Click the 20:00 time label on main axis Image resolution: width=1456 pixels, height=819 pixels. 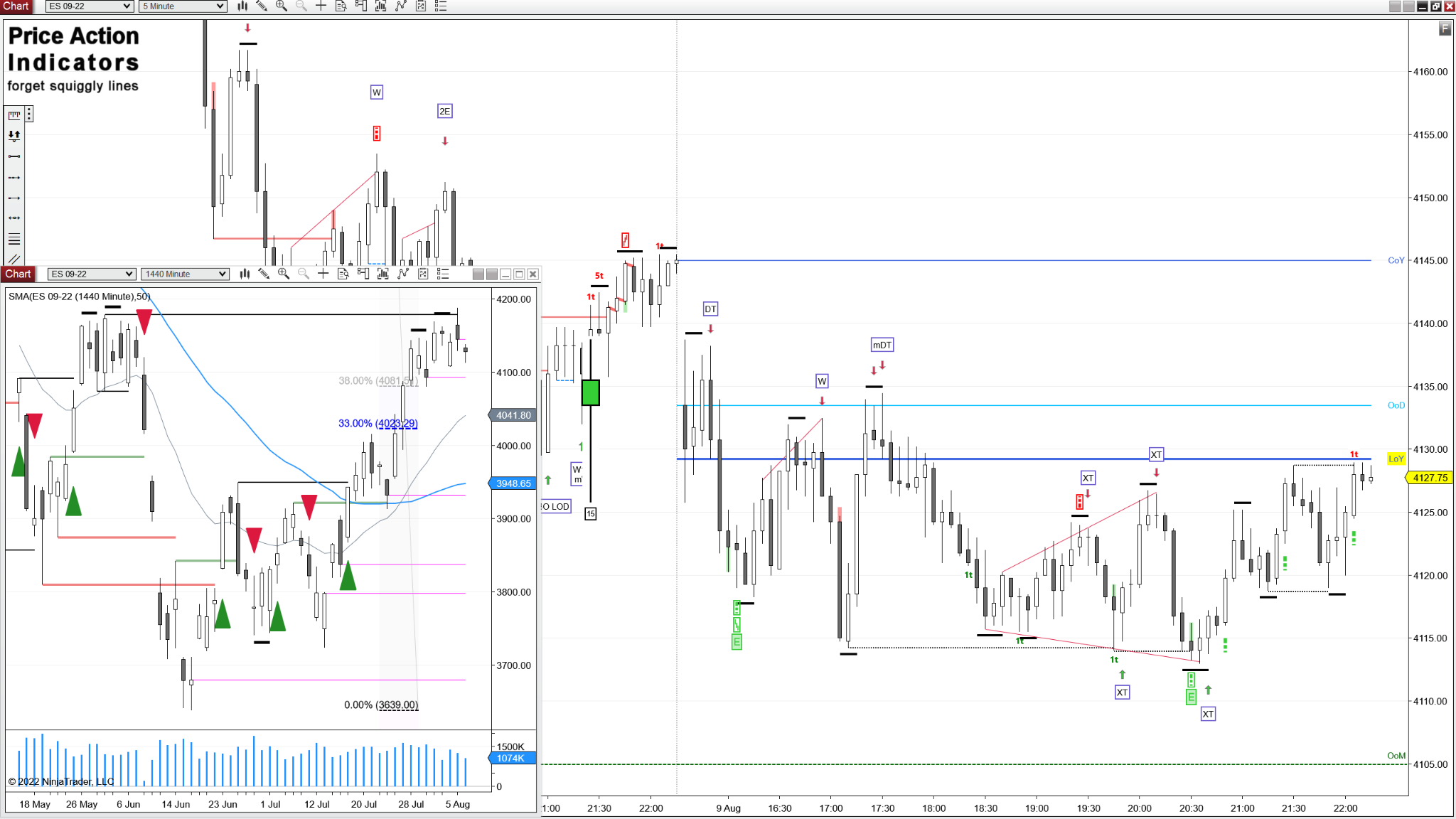[x=1139, y=808]
